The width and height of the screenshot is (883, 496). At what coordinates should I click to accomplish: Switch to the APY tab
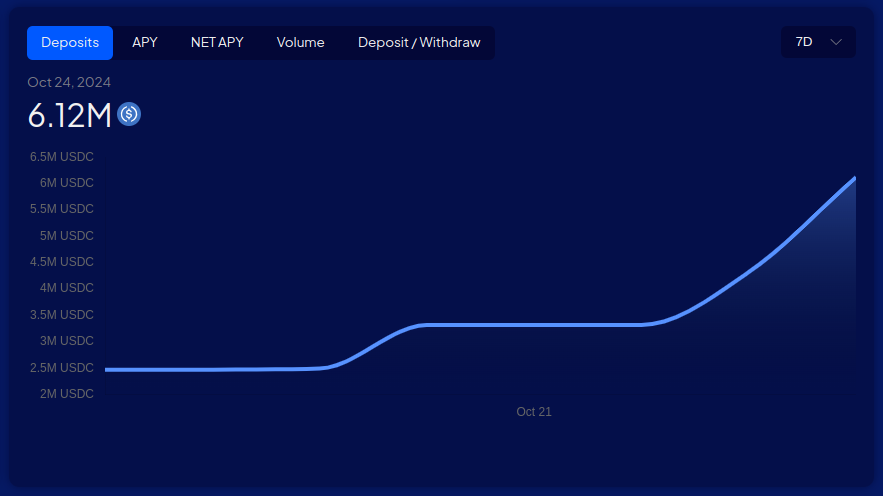[x=145, y=43]
